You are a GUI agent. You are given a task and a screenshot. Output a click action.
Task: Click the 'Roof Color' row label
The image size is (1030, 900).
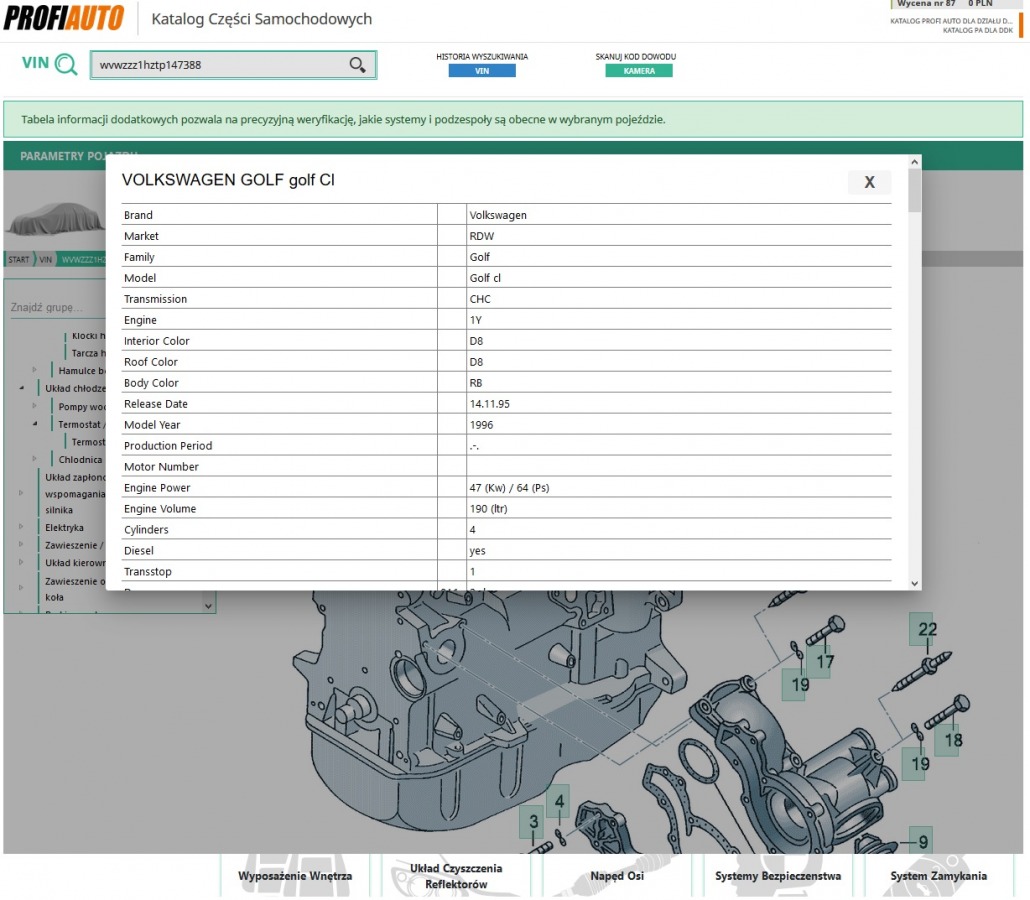pyautogui.click(x=150, y=362)
